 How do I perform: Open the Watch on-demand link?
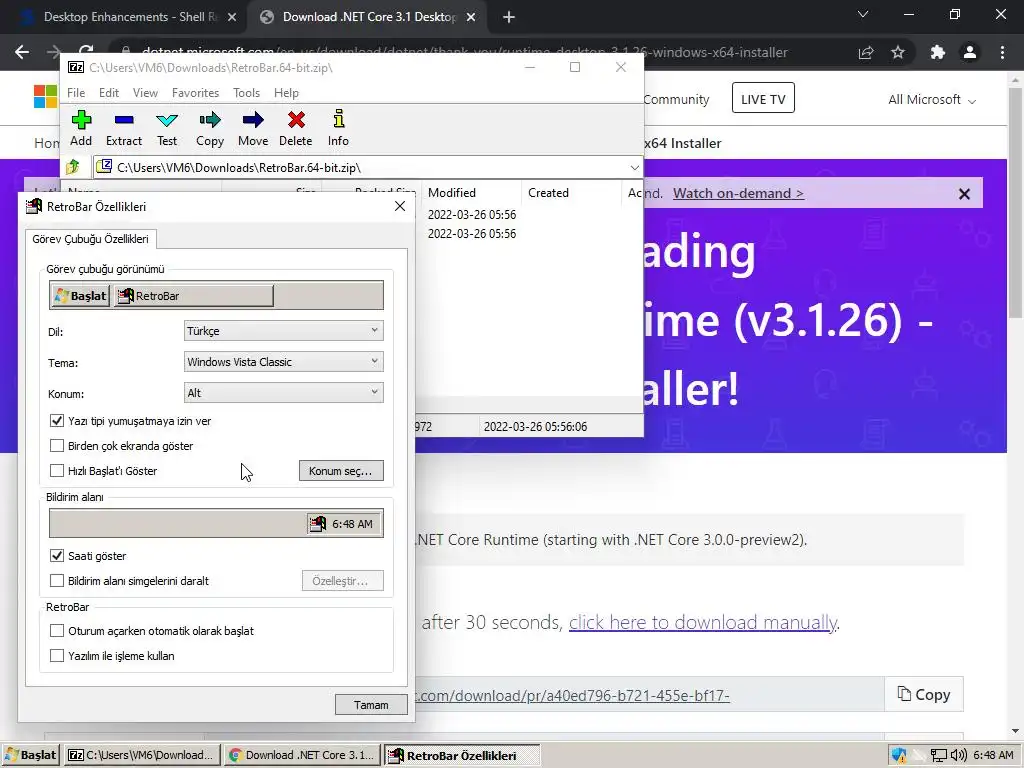738,193
